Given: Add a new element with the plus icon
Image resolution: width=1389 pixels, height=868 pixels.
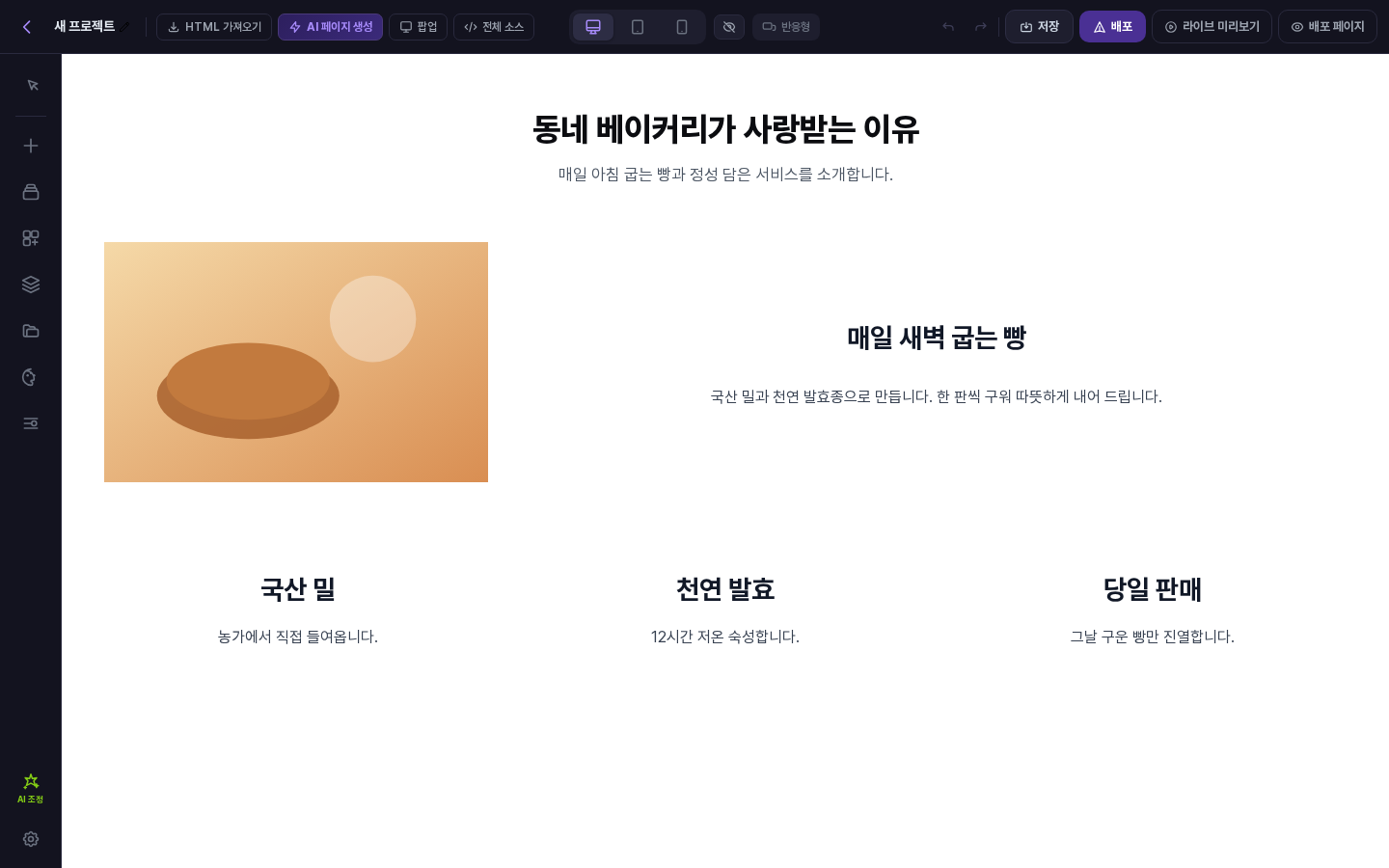Looking at the screenshot, I should [x=31, y=146].
